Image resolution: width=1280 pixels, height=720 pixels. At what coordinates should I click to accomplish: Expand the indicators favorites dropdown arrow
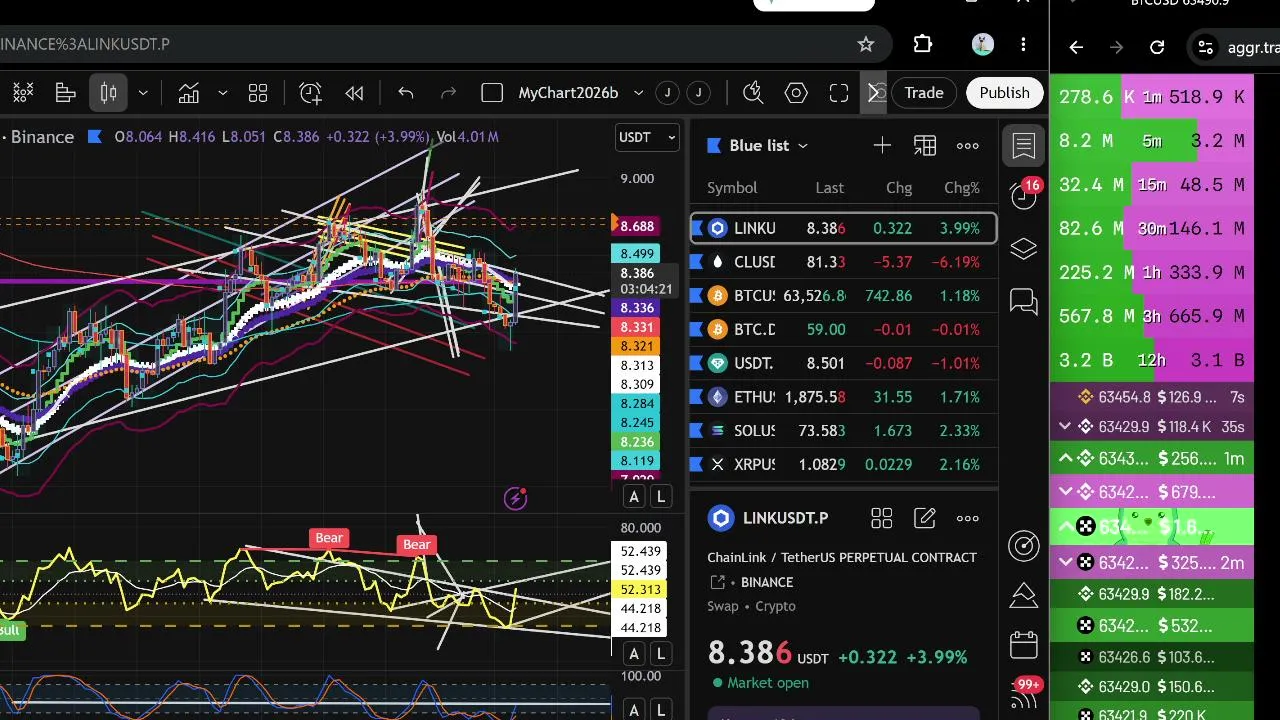coord(222,93)
